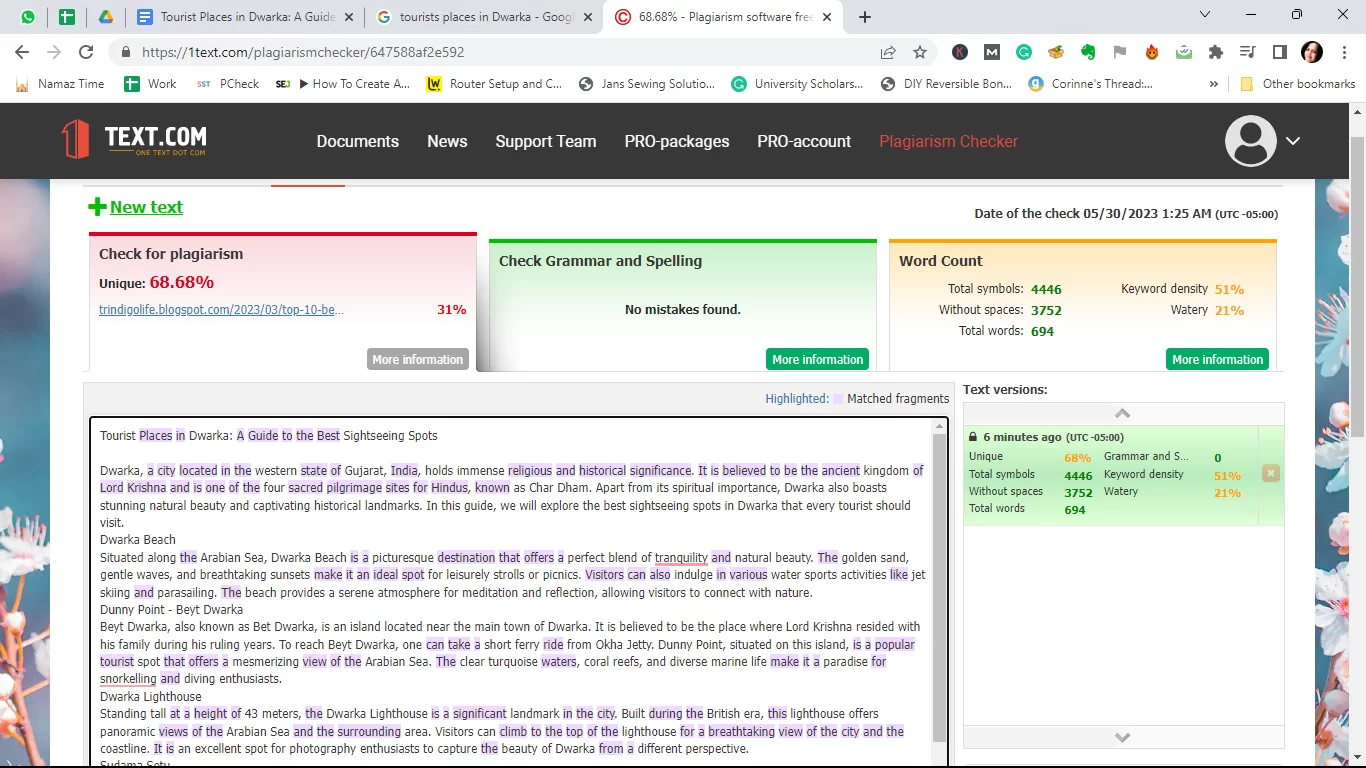
Task: Expand the account dropdown arrow
Action: 1293,141
